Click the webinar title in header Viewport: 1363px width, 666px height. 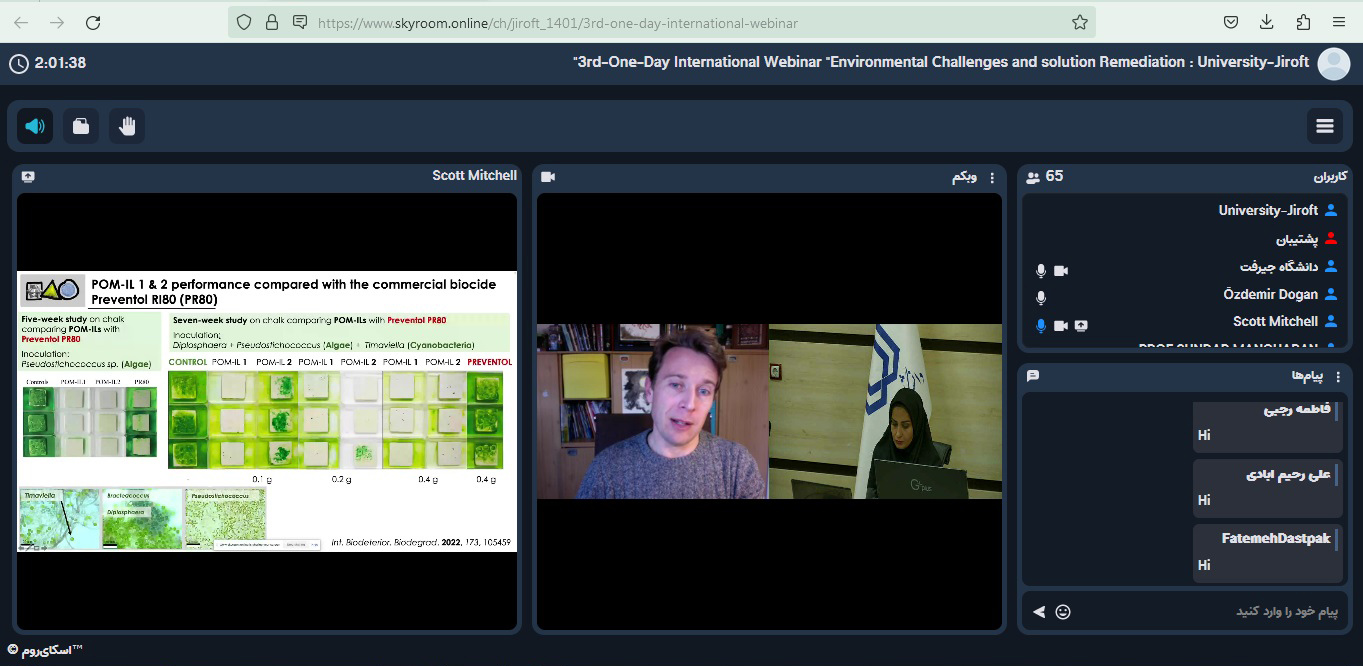(941, 62)
